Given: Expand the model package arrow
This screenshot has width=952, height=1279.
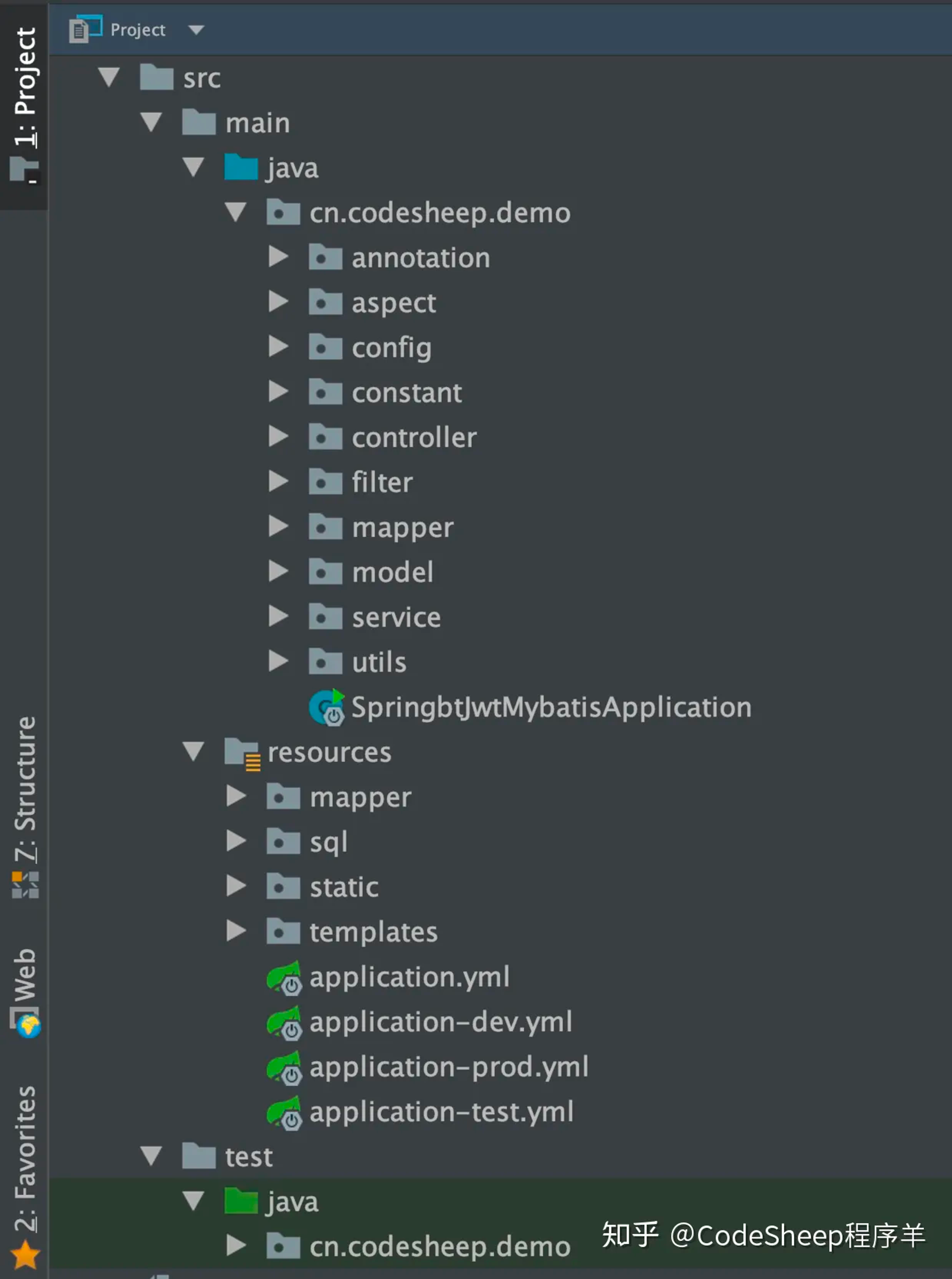Looking at the screenshot, I should tap(278, 572).
